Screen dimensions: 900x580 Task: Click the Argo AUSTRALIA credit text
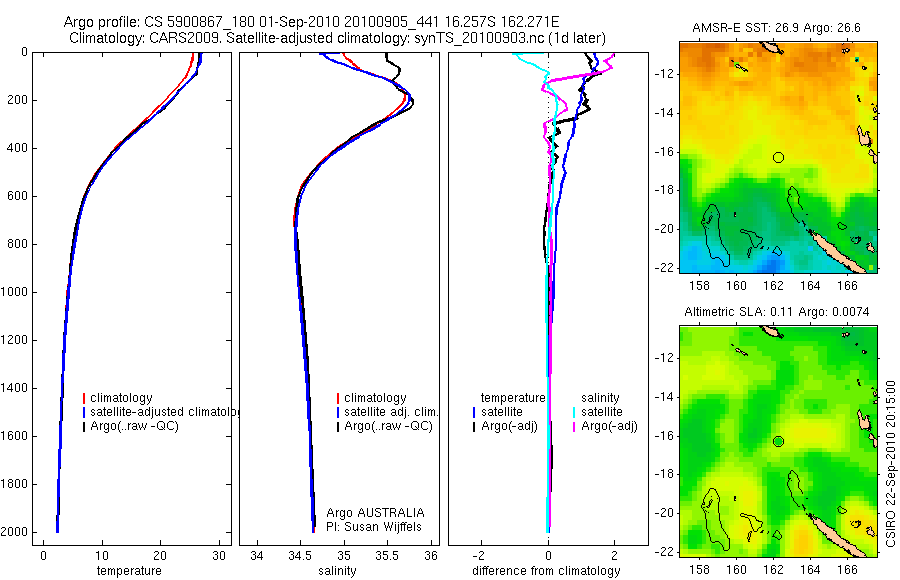[x=375, y=513]
